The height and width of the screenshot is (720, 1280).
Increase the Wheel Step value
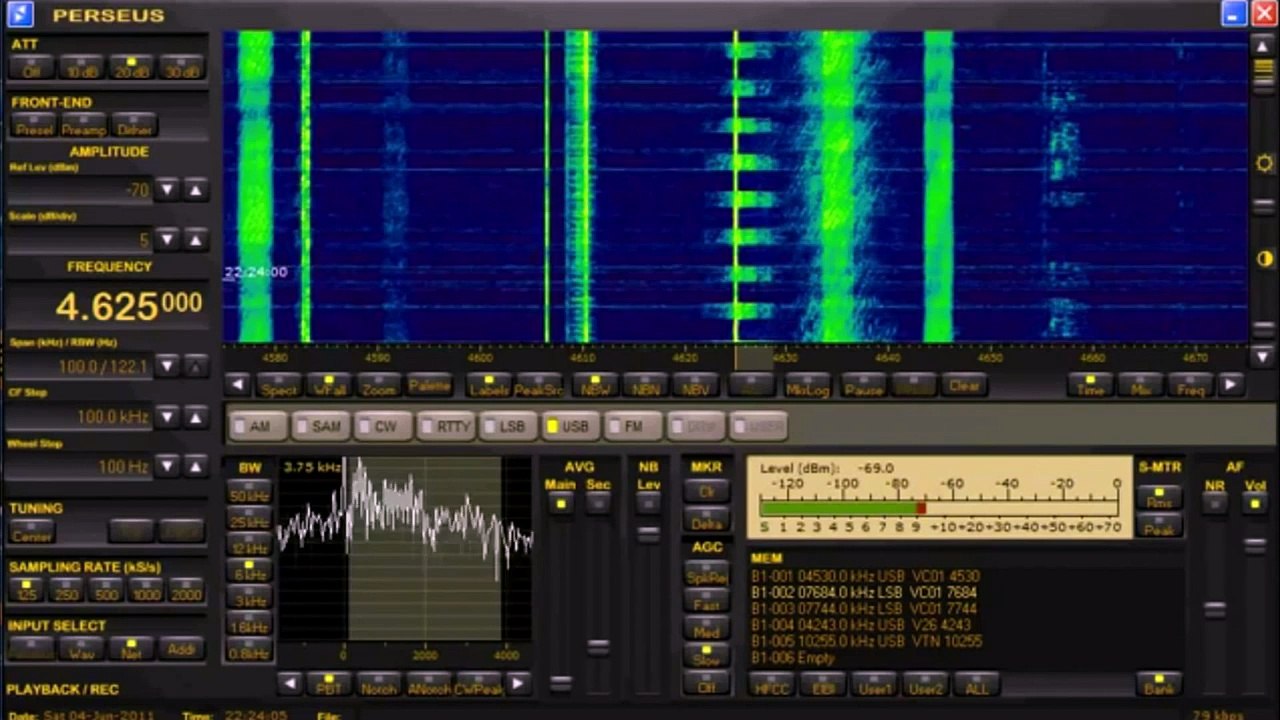pos(195,466)
